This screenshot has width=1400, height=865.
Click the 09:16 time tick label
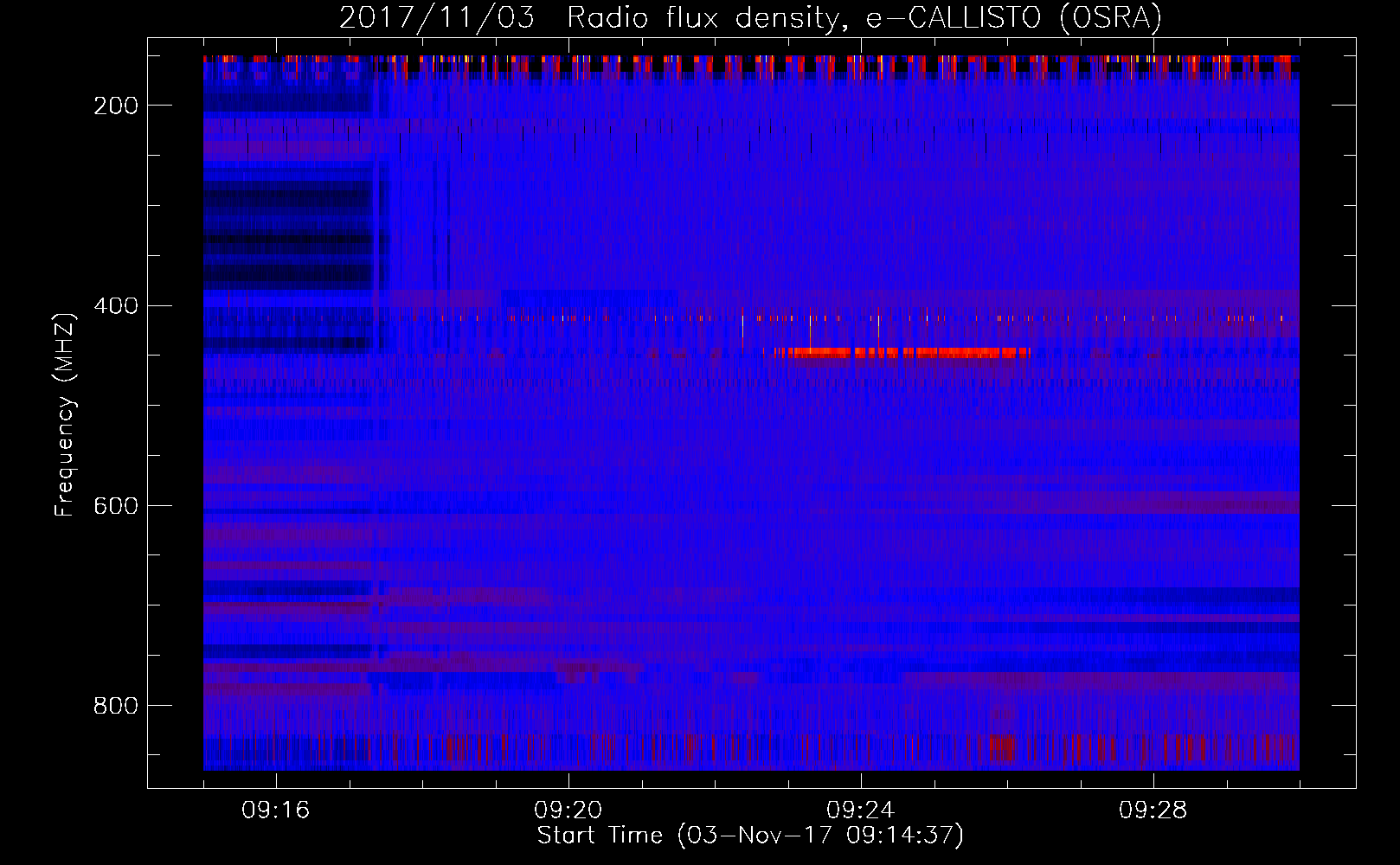276,811
